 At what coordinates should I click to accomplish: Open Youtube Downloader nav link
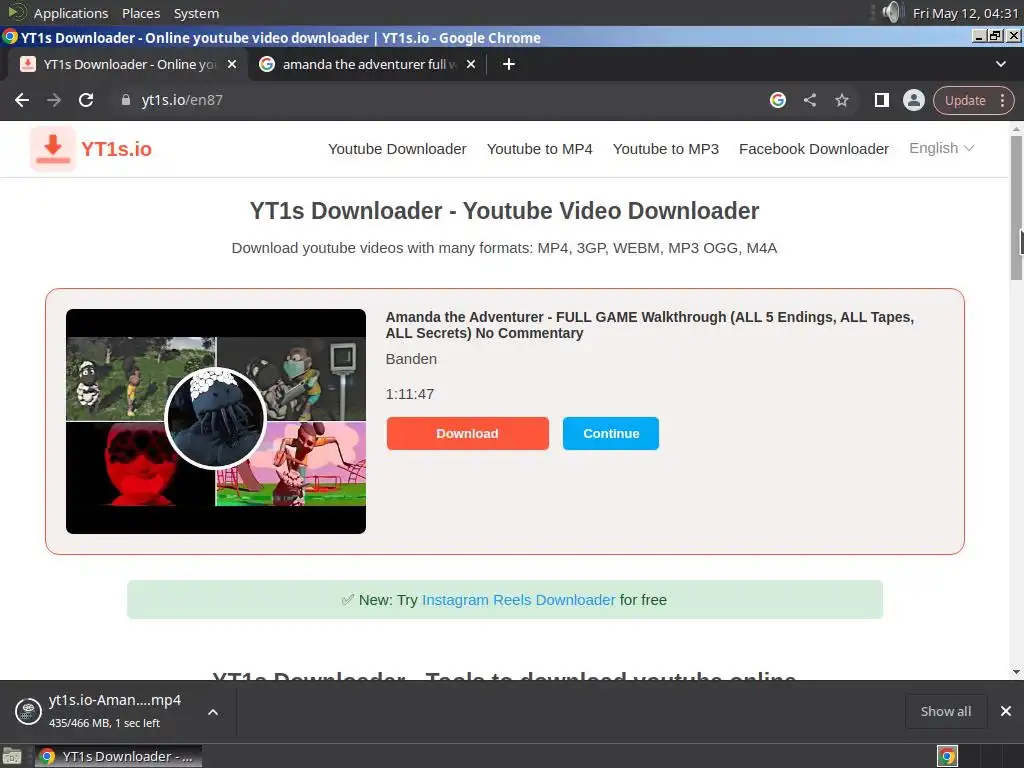point(397,149)
